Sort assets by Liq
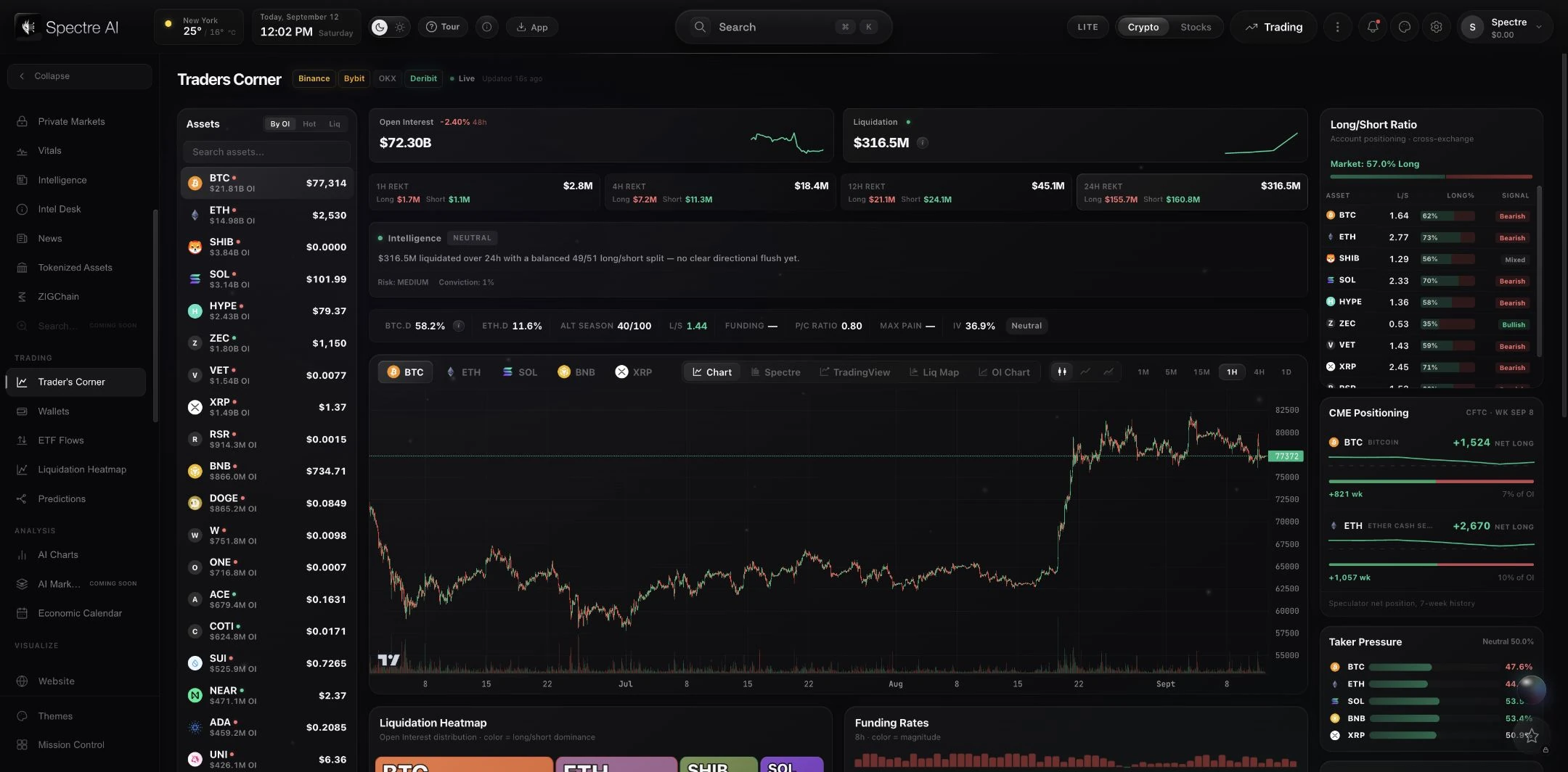This screenshot has height=772, width=1568. (334, 124)
